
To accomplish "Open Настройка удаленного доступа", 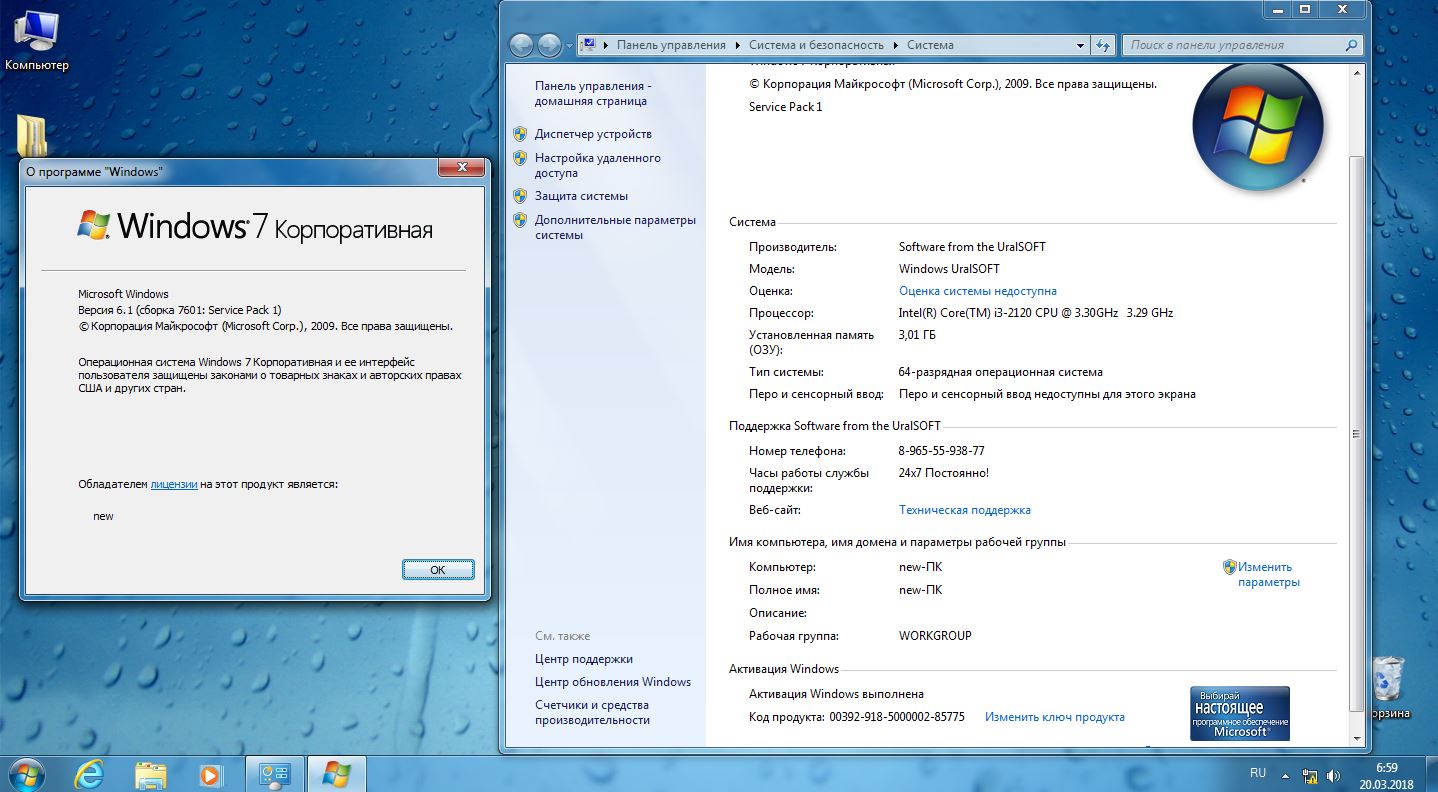I will click(x=597, y=165).
